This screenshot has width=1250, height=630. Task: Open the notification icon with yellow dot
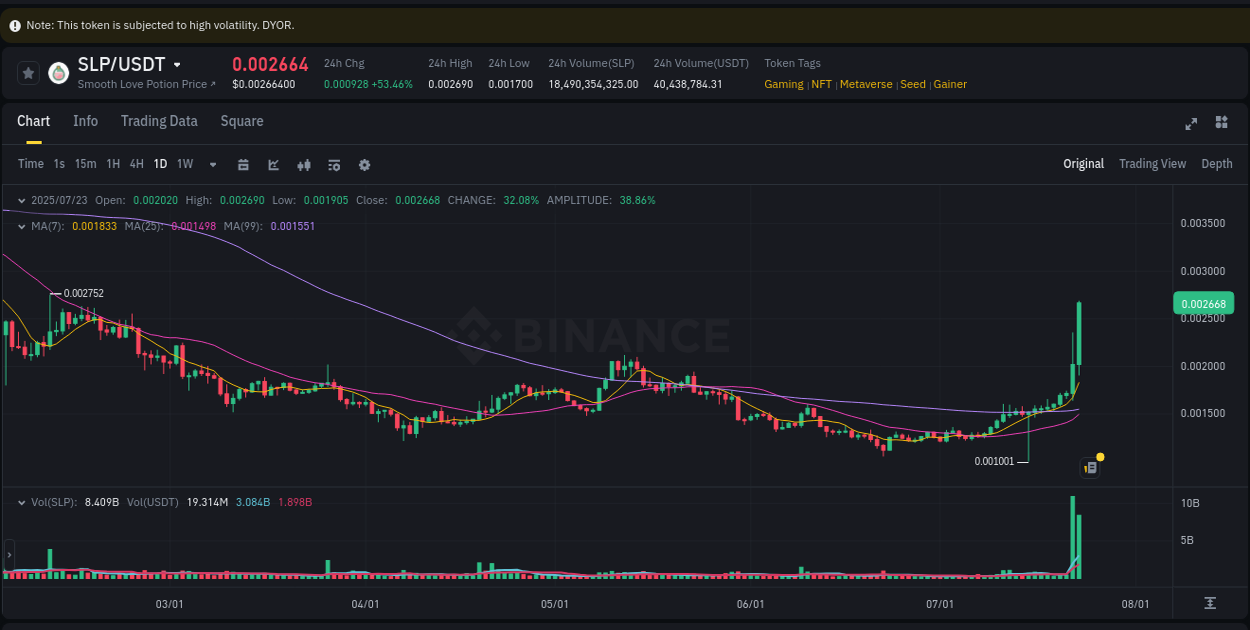(x=1090, y=466)
